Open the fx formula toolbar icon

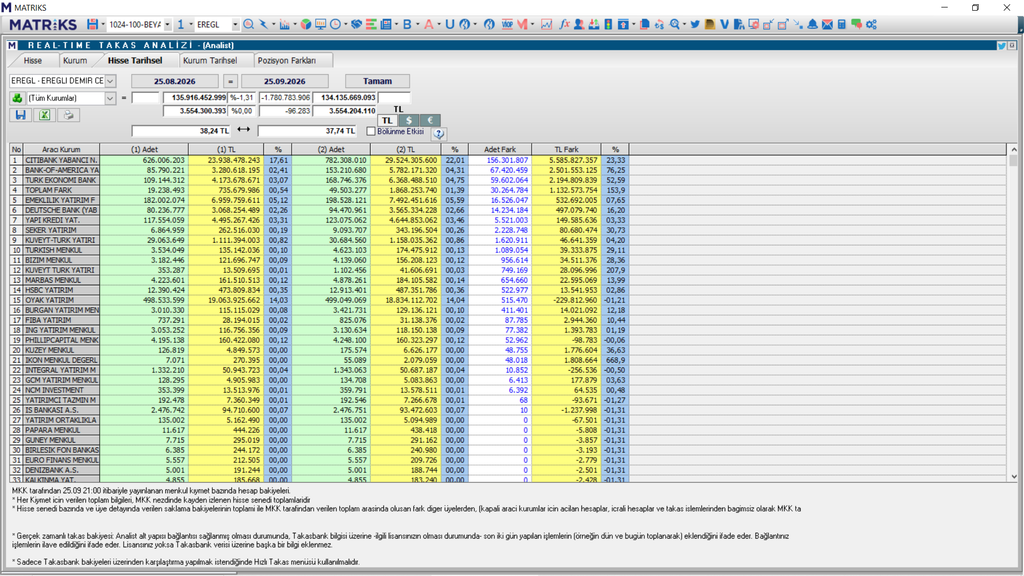pos(564,24)
